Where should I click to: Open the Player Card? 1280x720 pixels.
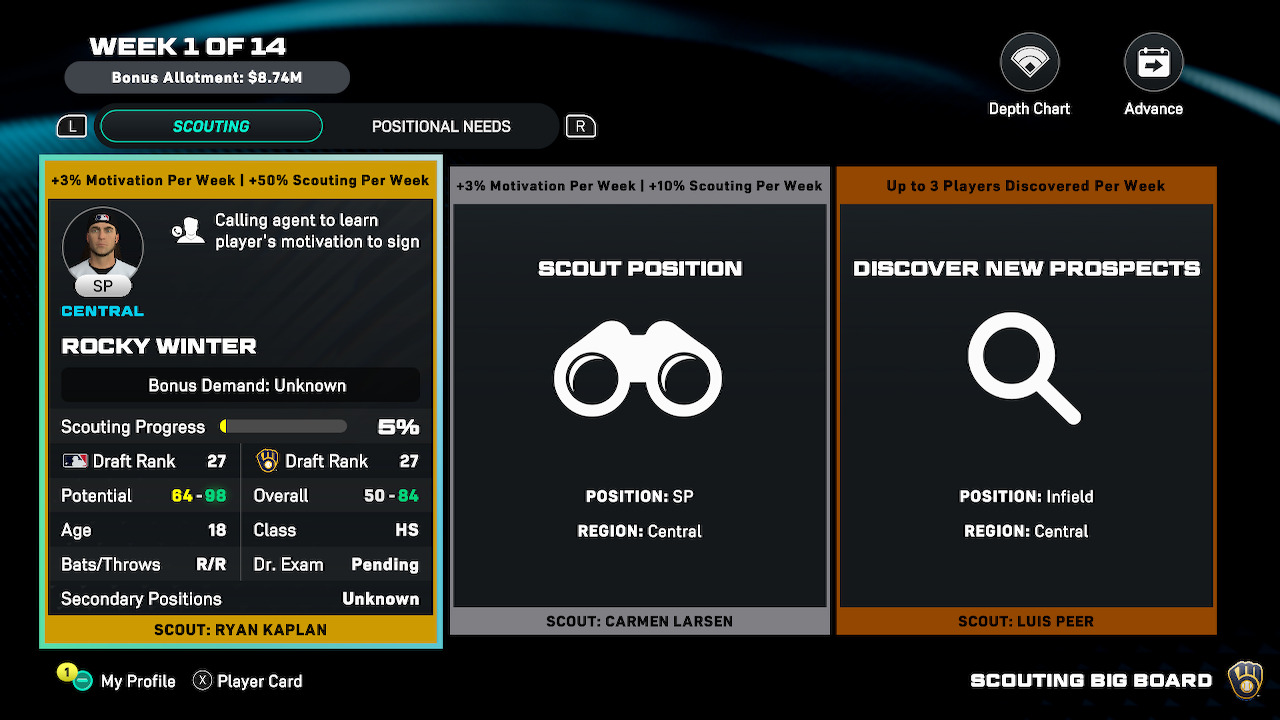[x=259, y=681]
